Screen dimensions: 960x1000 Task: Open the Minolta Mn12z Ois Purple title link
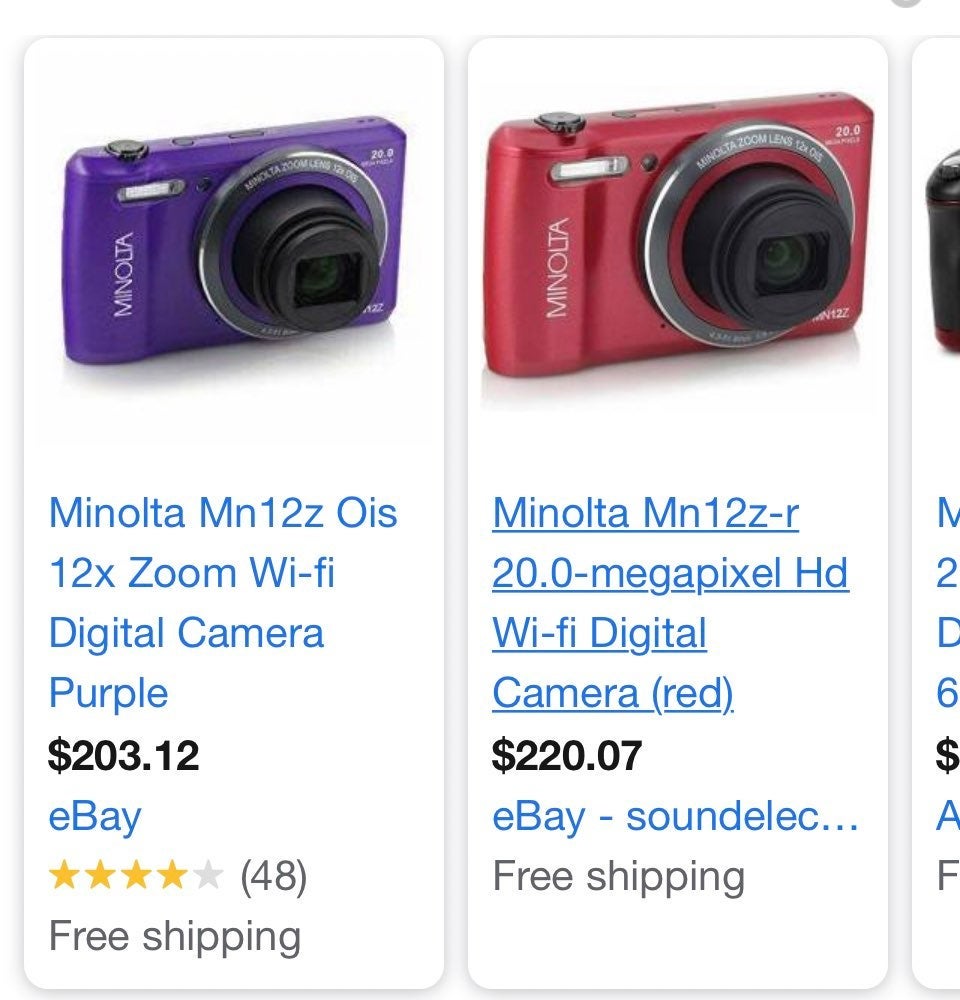click(222, 603)
